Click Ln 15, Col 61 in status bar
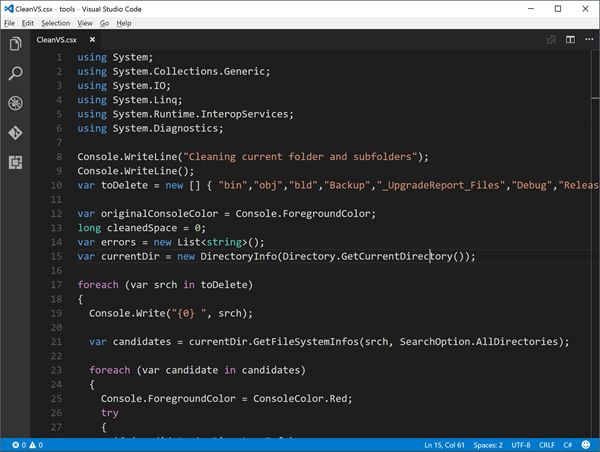The height and width of the screenshot is (452, 600). point(444,445)
